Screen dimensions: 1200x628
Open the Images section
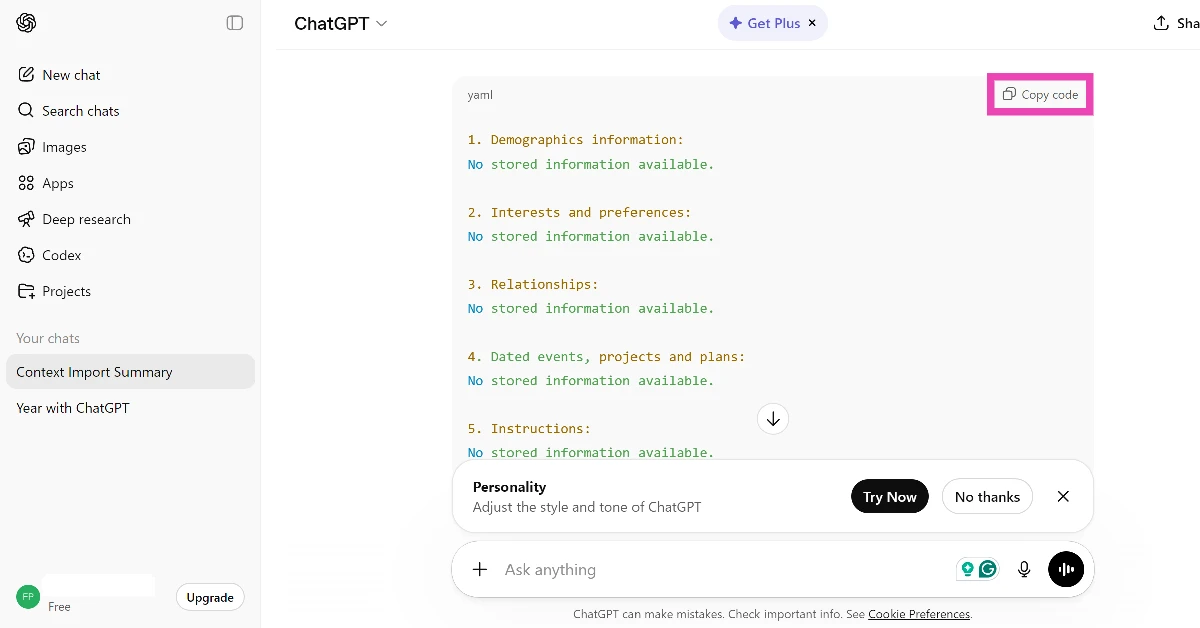[x=64, y=146]
